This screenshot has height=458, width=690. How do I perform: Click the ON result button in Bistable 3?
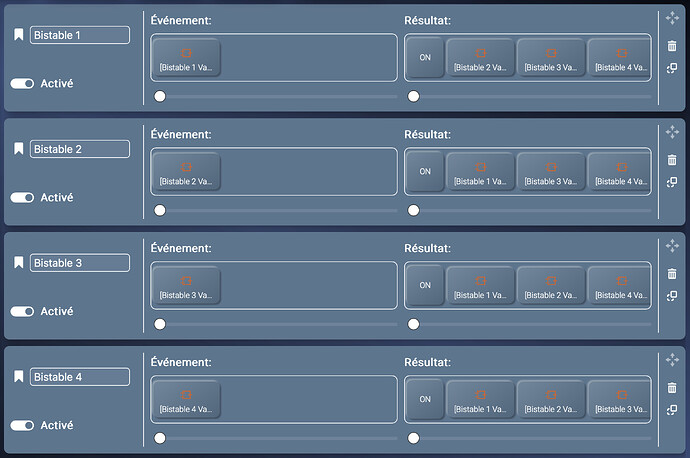(425, 286)
